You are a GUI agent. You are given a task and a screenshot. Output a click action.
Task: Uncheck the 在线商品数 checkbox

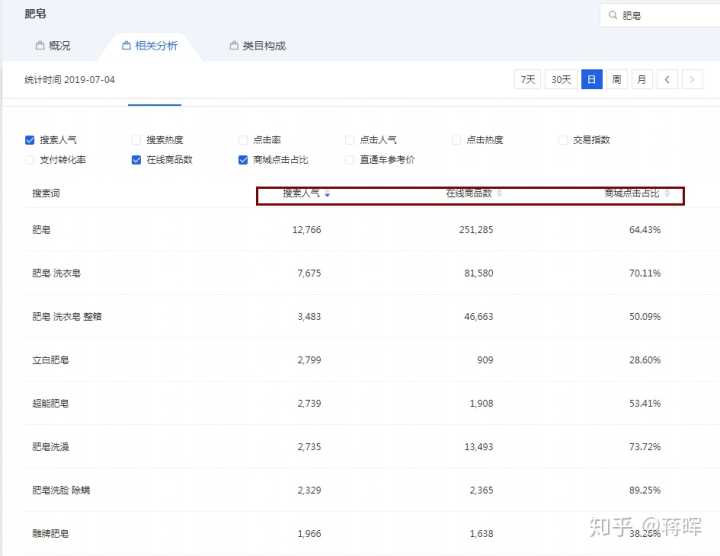[136, 160]
